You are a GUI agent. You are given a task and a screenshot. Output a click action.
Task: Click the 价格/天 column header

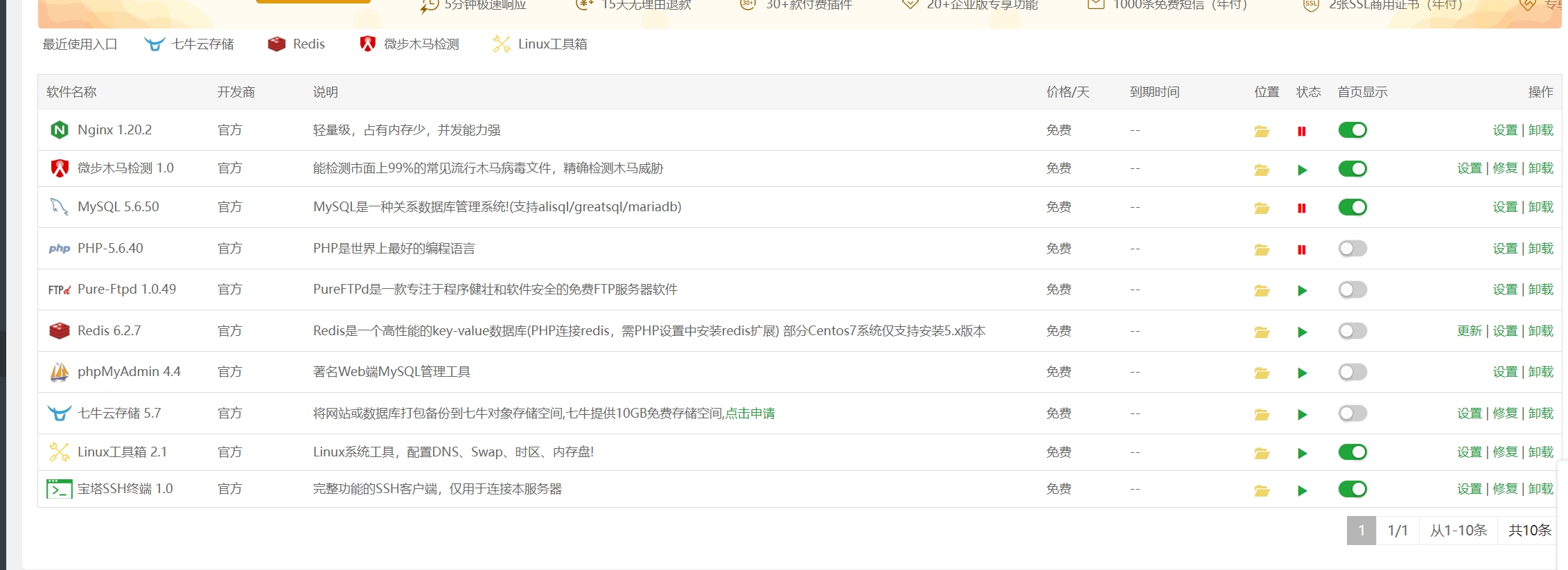(1068, 92)
